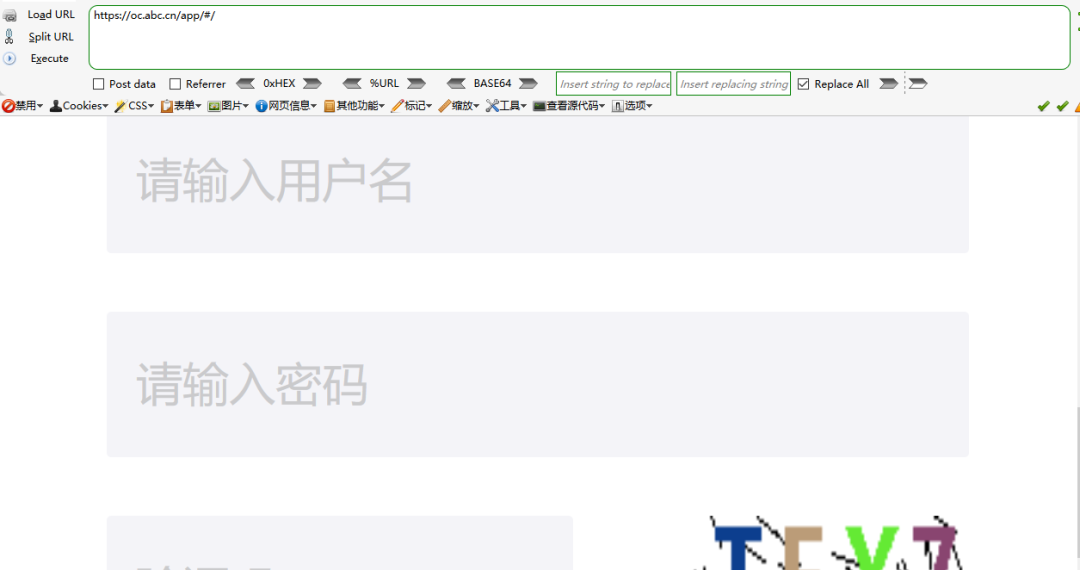1080x570 pixels.
Task: Click the Execute label
Action: point(50,59)
